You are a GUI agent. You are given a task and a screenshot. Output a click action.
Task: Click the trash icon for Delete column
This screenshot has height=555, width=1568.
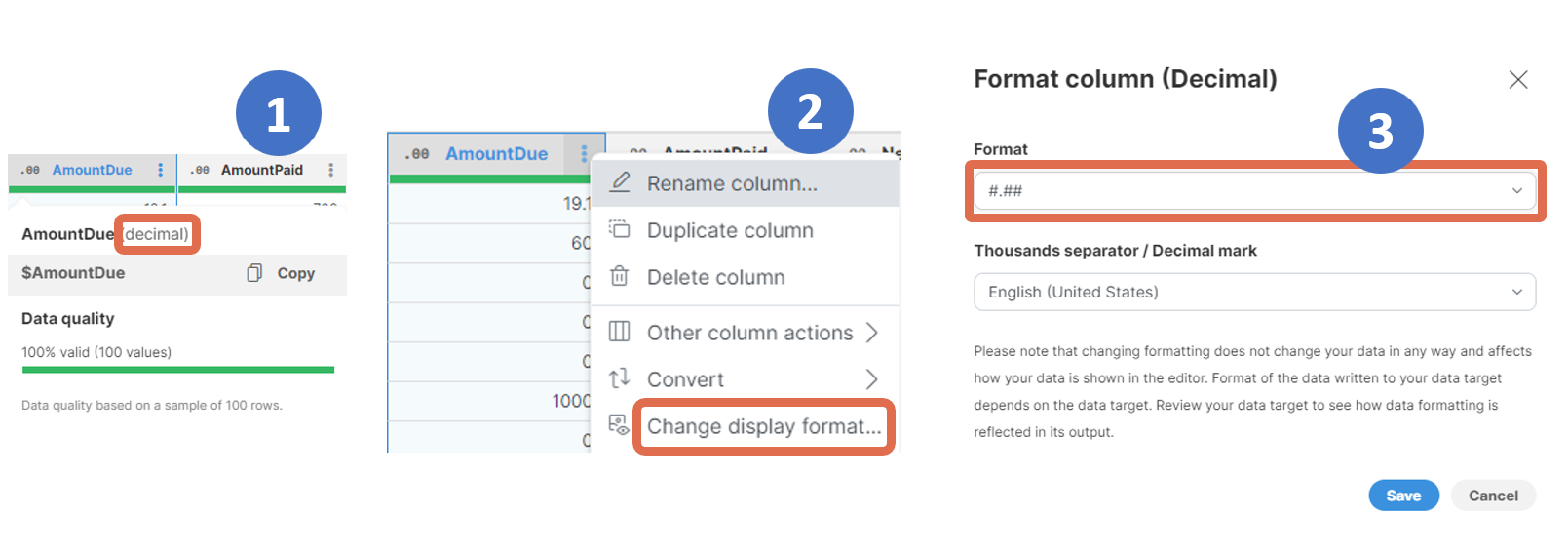point(620,276)
